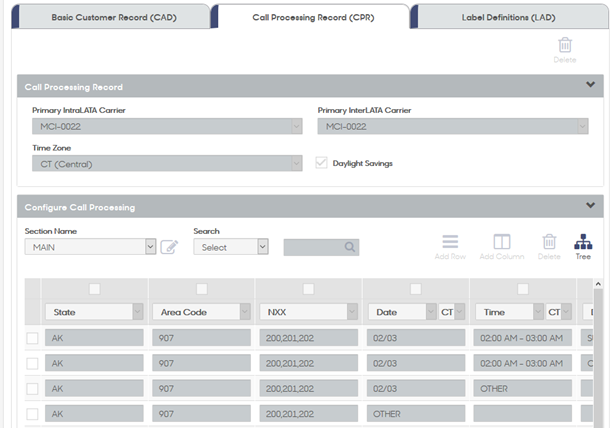
Task: Click first row AK state cell
Action: coord(94,337)
